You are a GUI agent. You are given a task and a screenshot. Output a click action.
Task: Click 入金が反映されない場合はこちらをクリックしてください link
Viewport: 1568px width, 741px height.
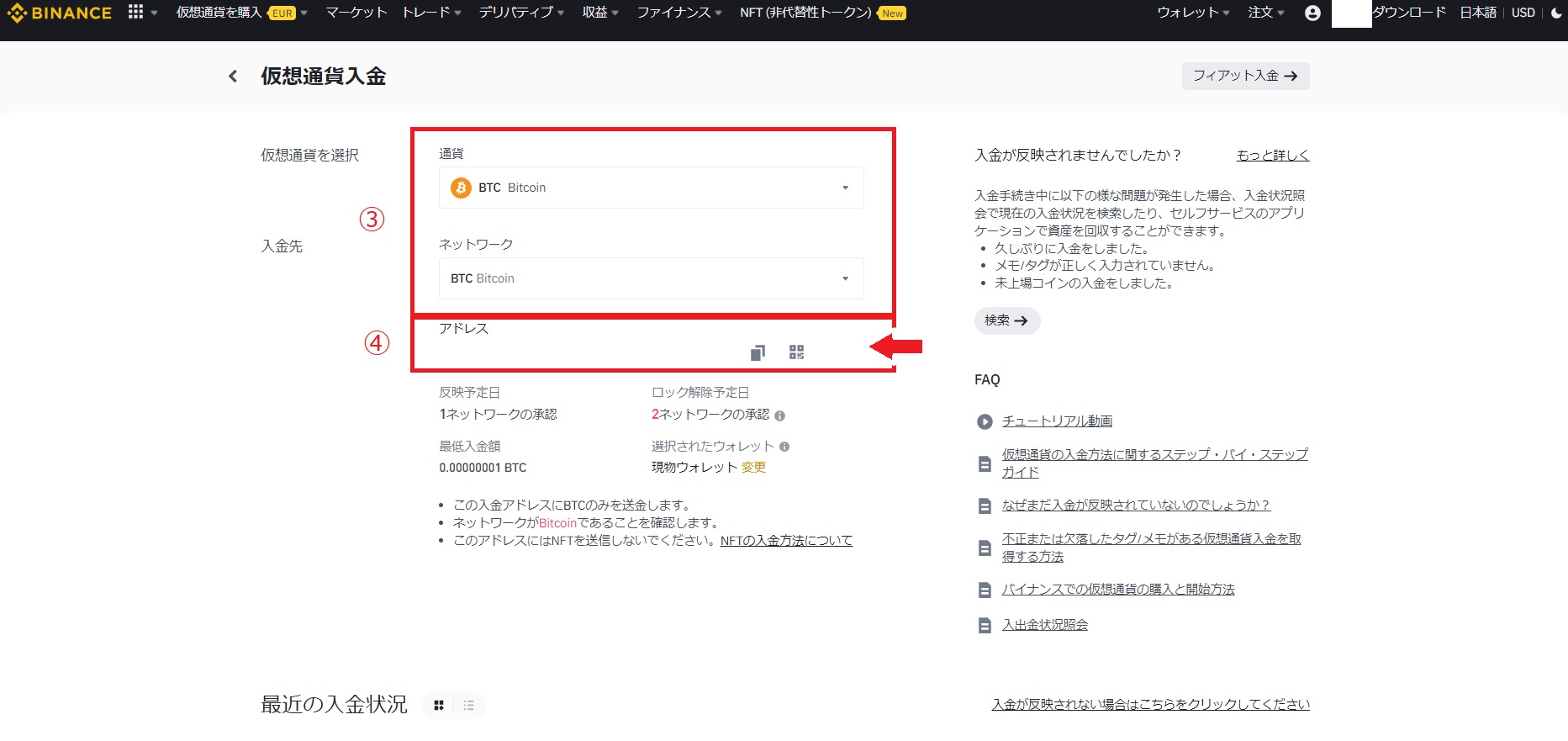[1151, 705]
